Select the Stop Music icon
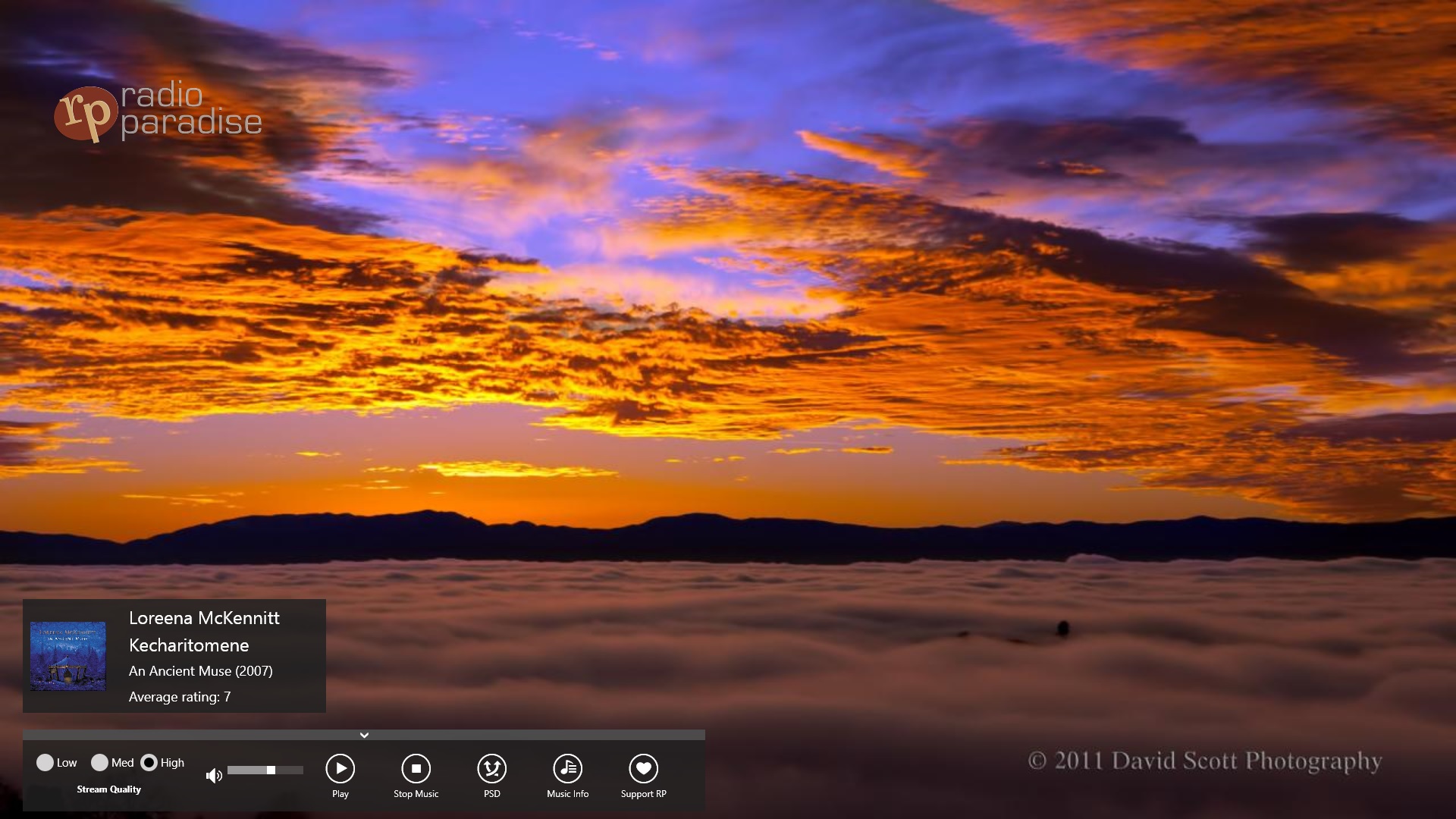Screen dimensions: 1456x819 click(x=416, y=768)
